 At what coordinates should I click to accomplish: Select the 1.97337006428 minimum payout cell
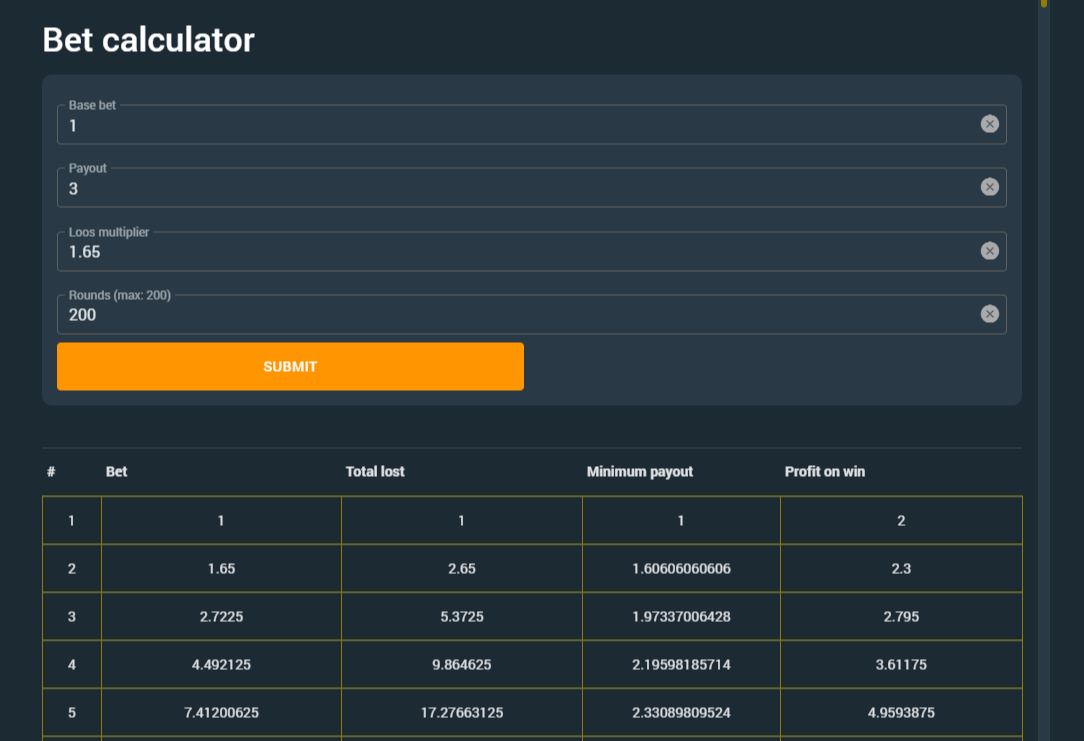[x=681, y=617]
